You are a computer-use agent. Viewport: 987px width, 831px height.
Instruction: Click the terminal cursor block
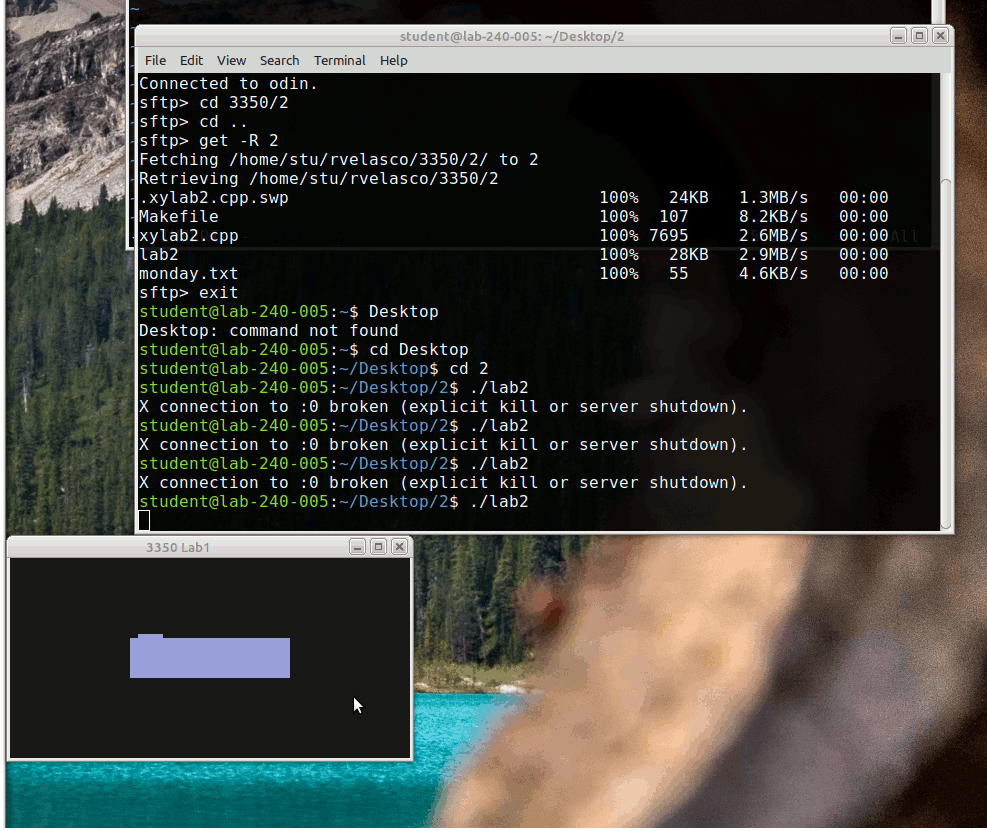[x=144, y=521]
